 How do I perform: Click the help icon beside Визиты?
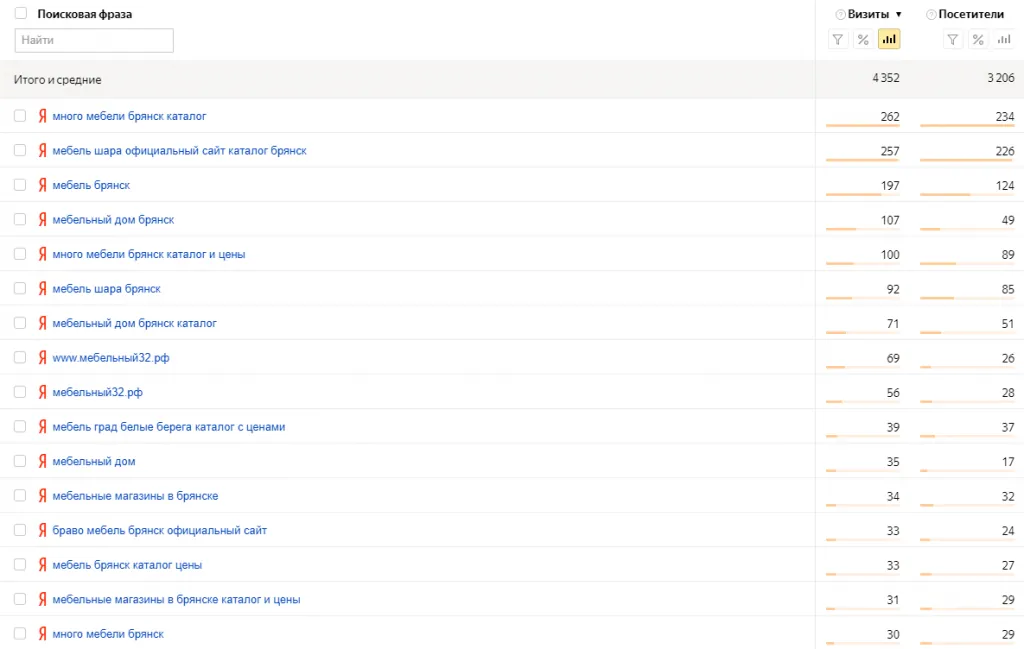840,14
